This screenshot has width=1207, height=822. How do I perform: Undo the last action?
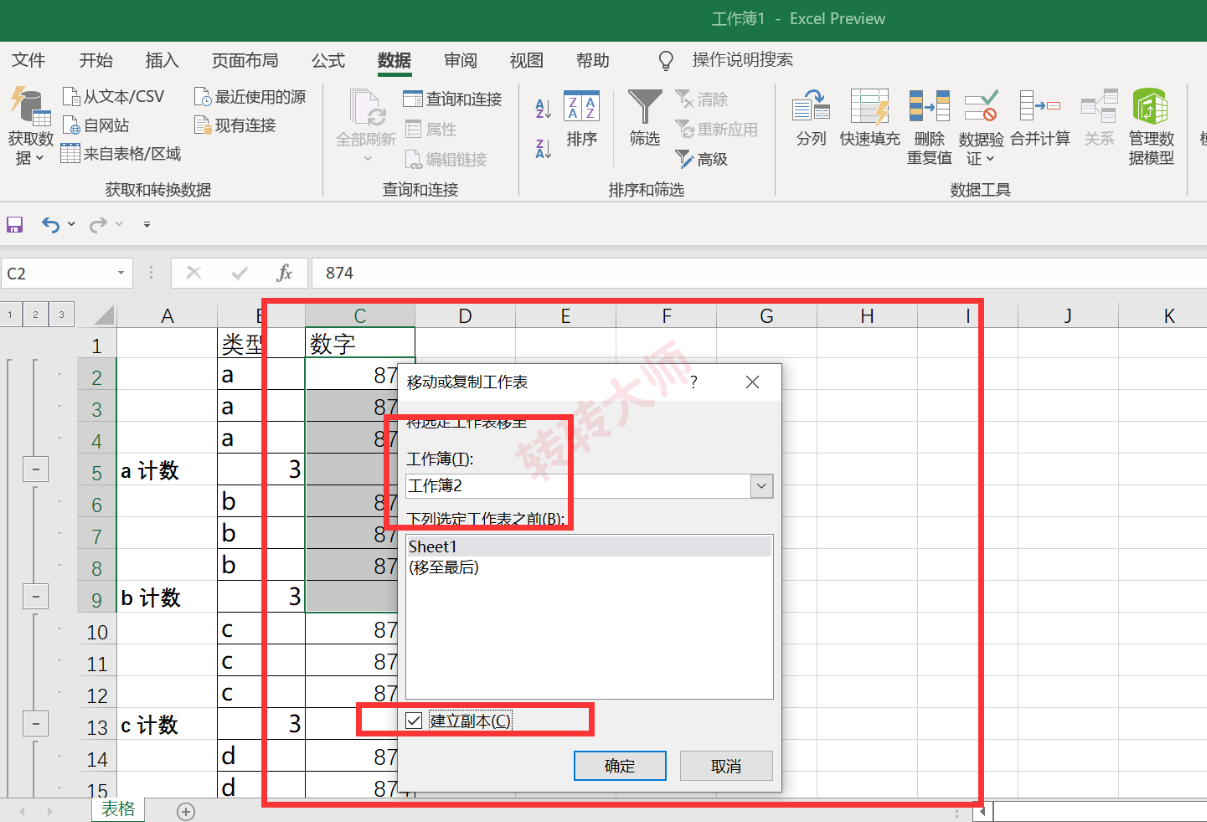[x=50, y=225]
